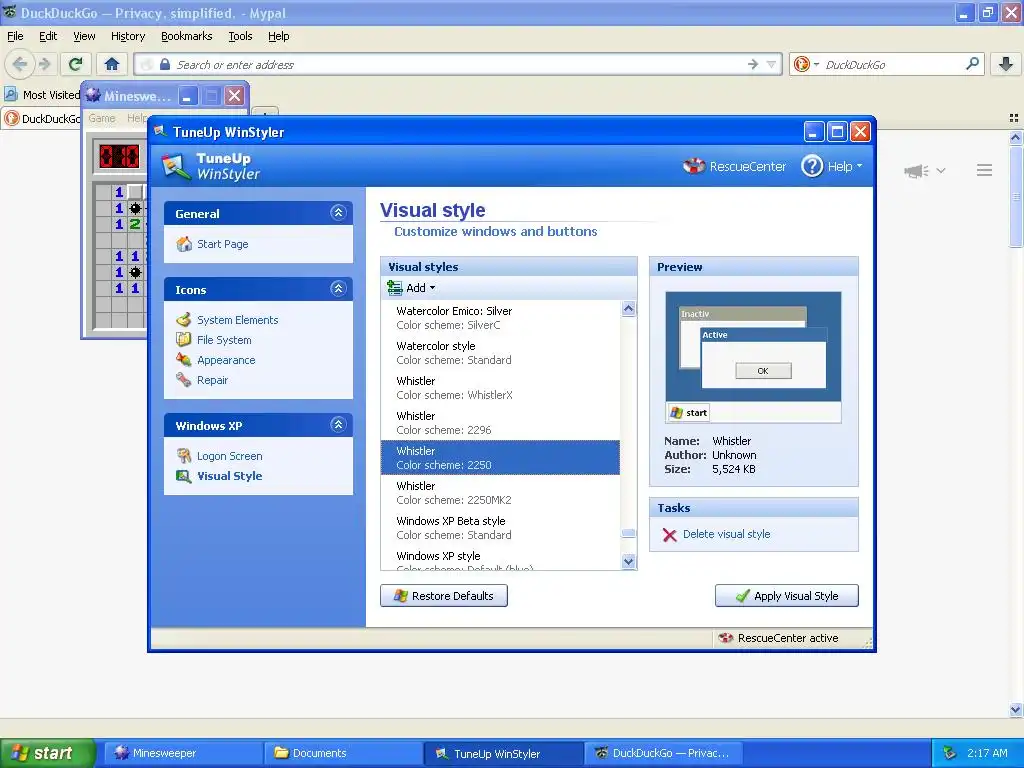Select Whistler with color scheme 2296
This screenshot has height=768, width=1024.
pyautogui.click(x=500, y=423)
